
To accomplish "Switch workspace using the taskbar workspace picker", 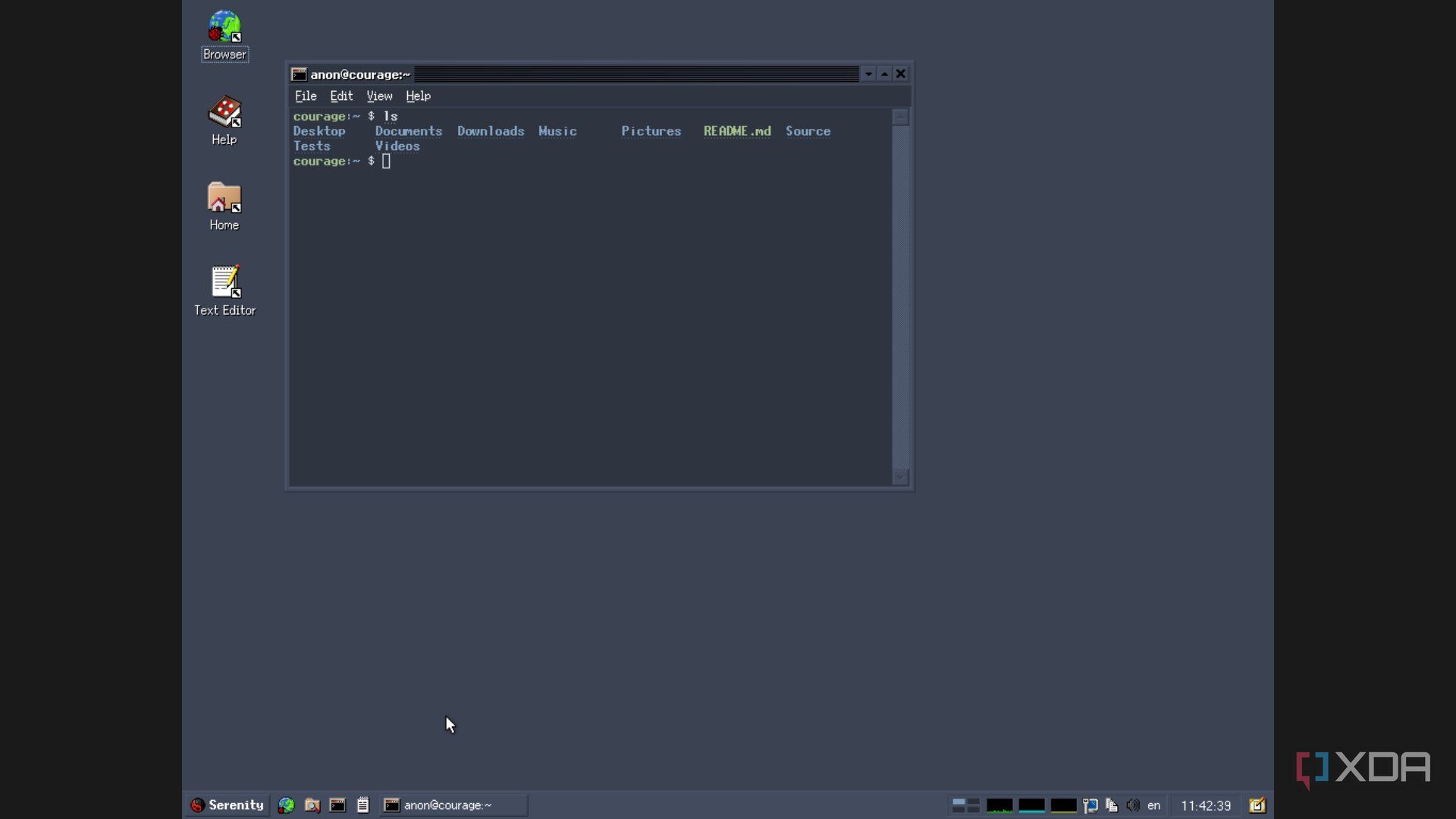I will pos(966,805).
